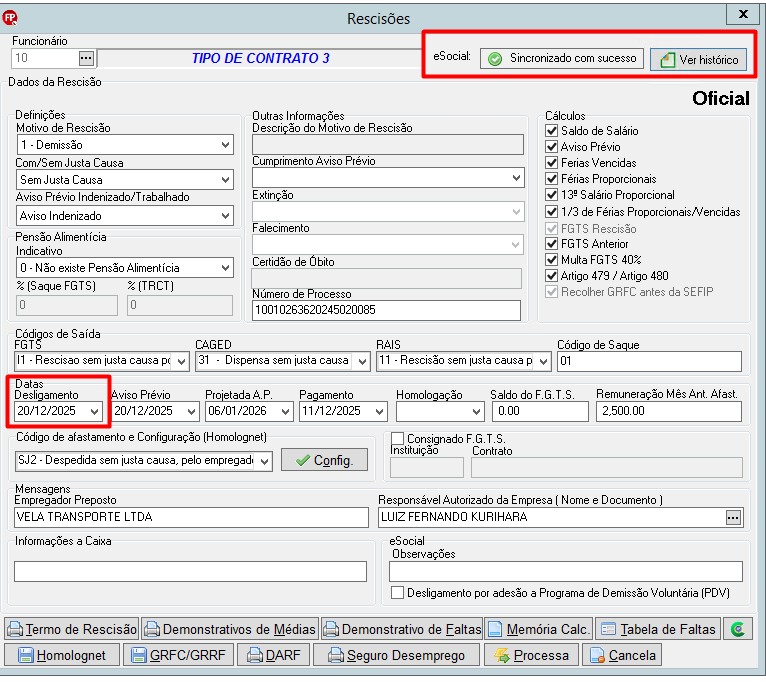Toggle Artigo 479 / Artigo 480 checkbox
Viewport: 766px width, 682px height.
tap(552, 276)
